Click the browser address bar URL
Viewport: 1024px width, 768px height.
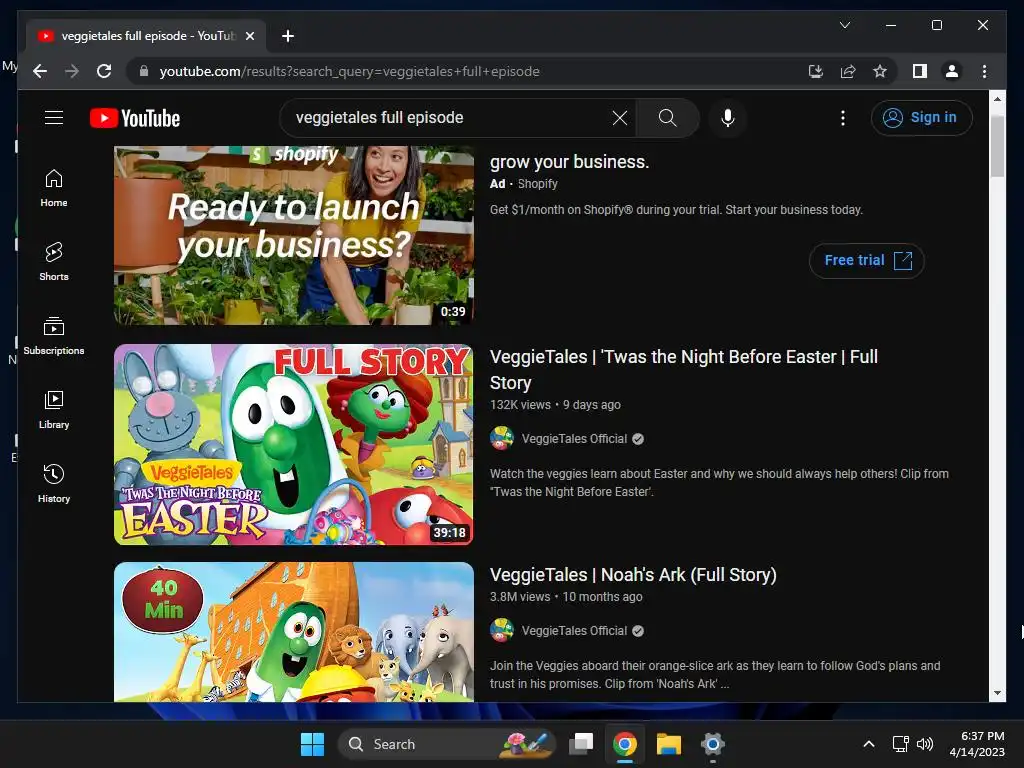click(349, 71)
